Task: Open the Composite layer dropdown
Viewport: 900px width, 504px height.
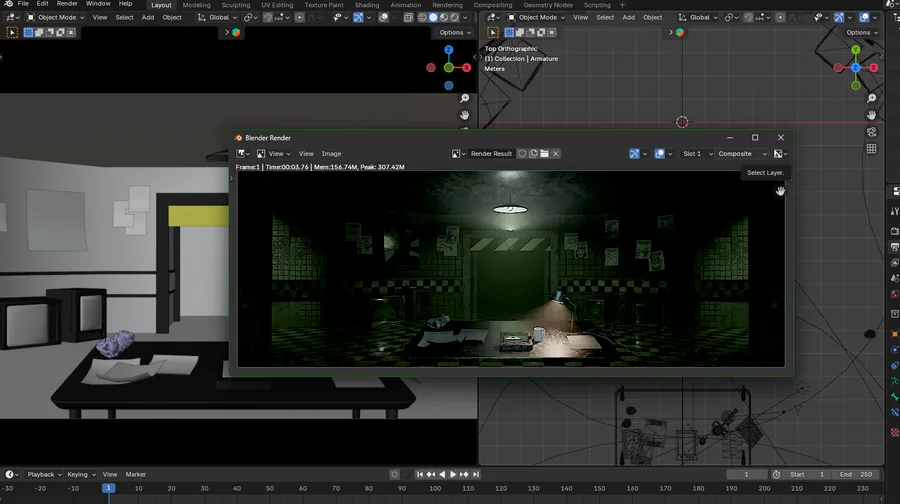Action: pyautogui.click(x=741, y=153)
